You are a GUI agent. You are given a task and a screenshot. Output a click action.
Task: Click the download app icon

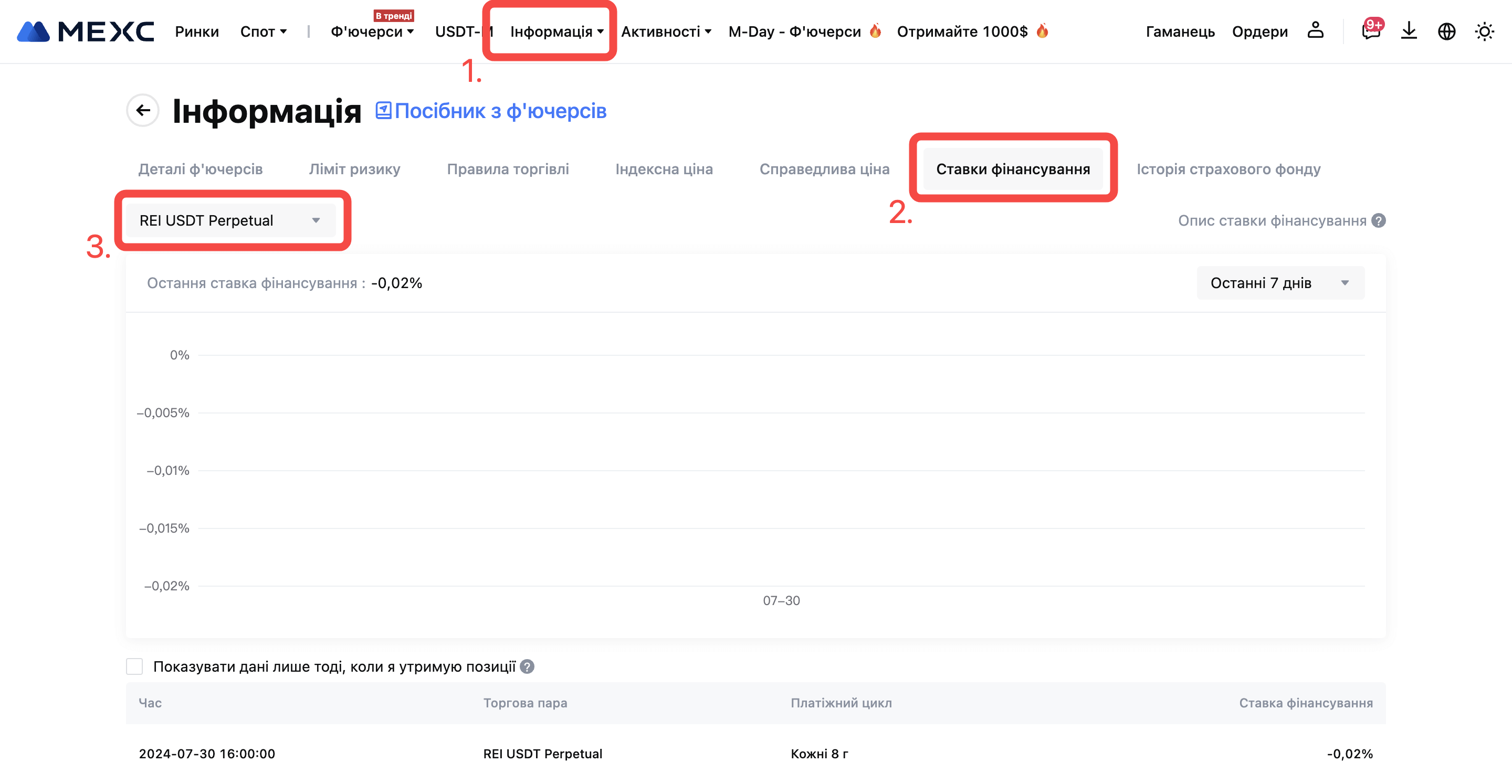point(1409,30)
